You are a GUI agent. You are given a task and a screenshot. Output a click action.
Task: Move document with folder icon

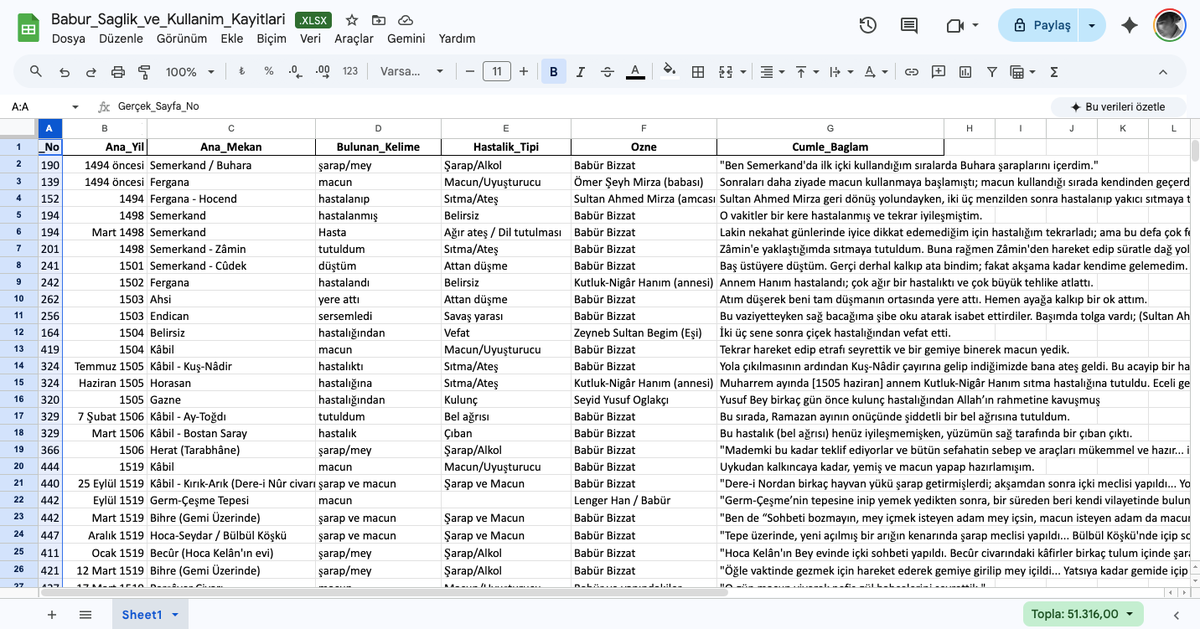(x=379, y=20)
